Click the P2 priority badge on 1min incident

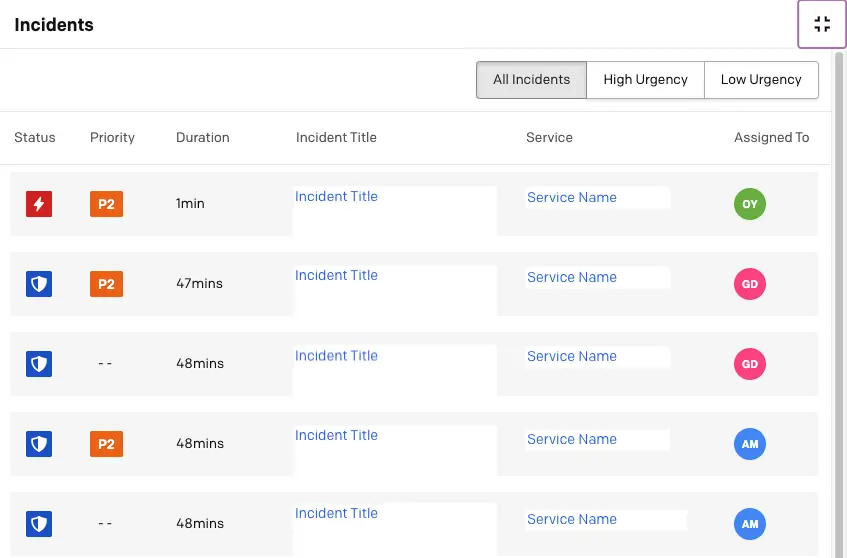(x=106, y=204)
